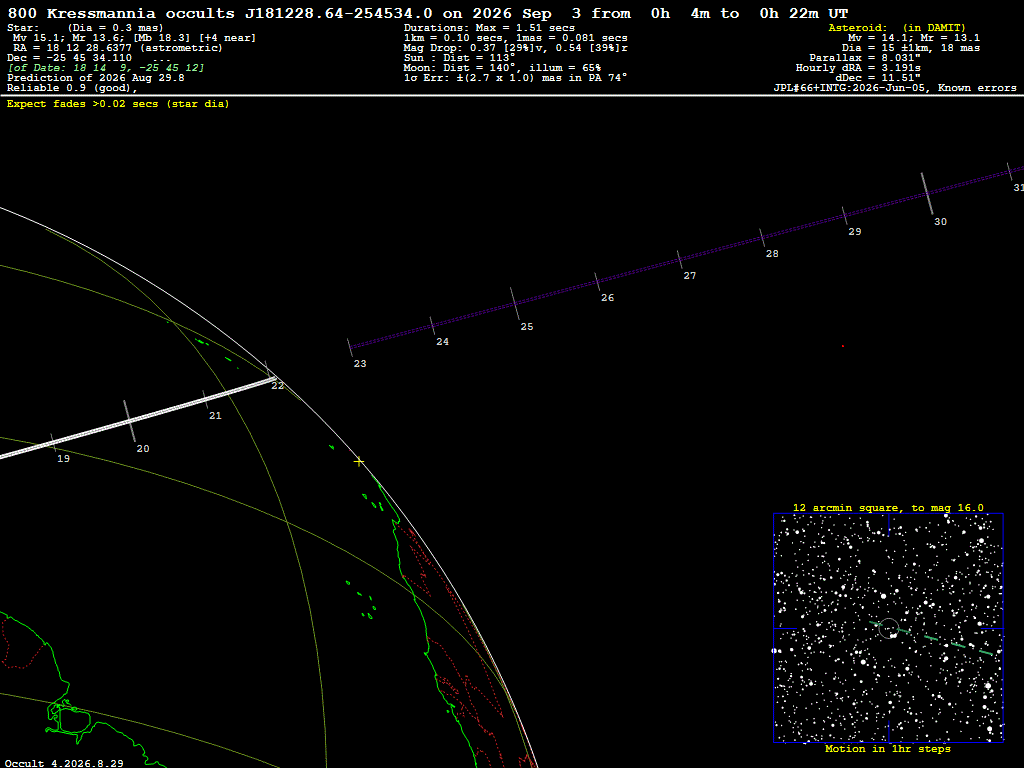Viewport: 1024px width, 768px height.
Task: Click the green asteroid motion line in the chart
Action: [934, 638]
